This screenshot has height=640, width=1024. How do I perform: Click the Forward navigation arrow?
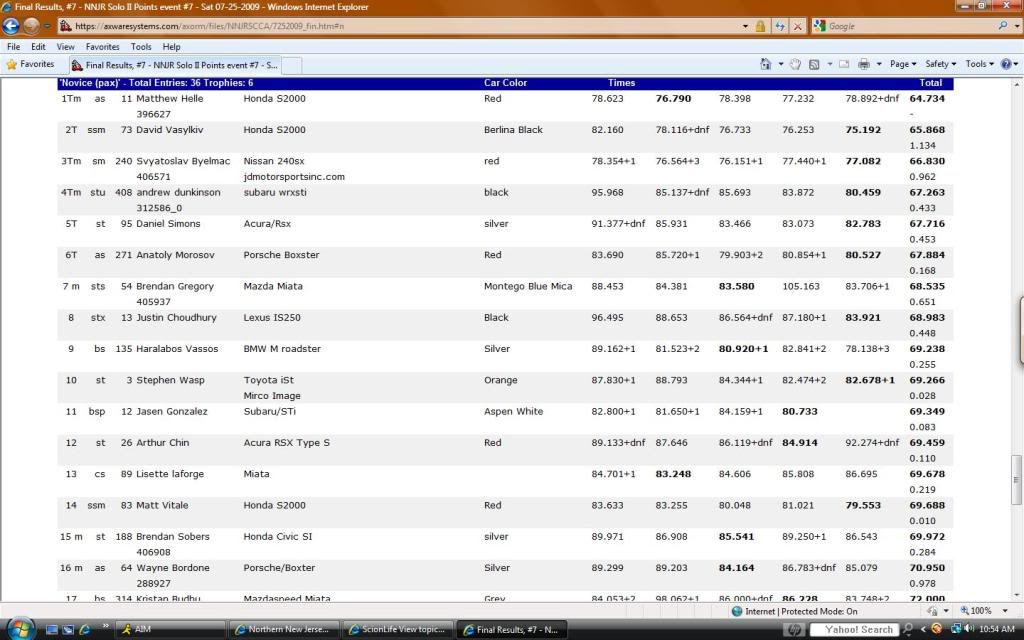point(31,26)
